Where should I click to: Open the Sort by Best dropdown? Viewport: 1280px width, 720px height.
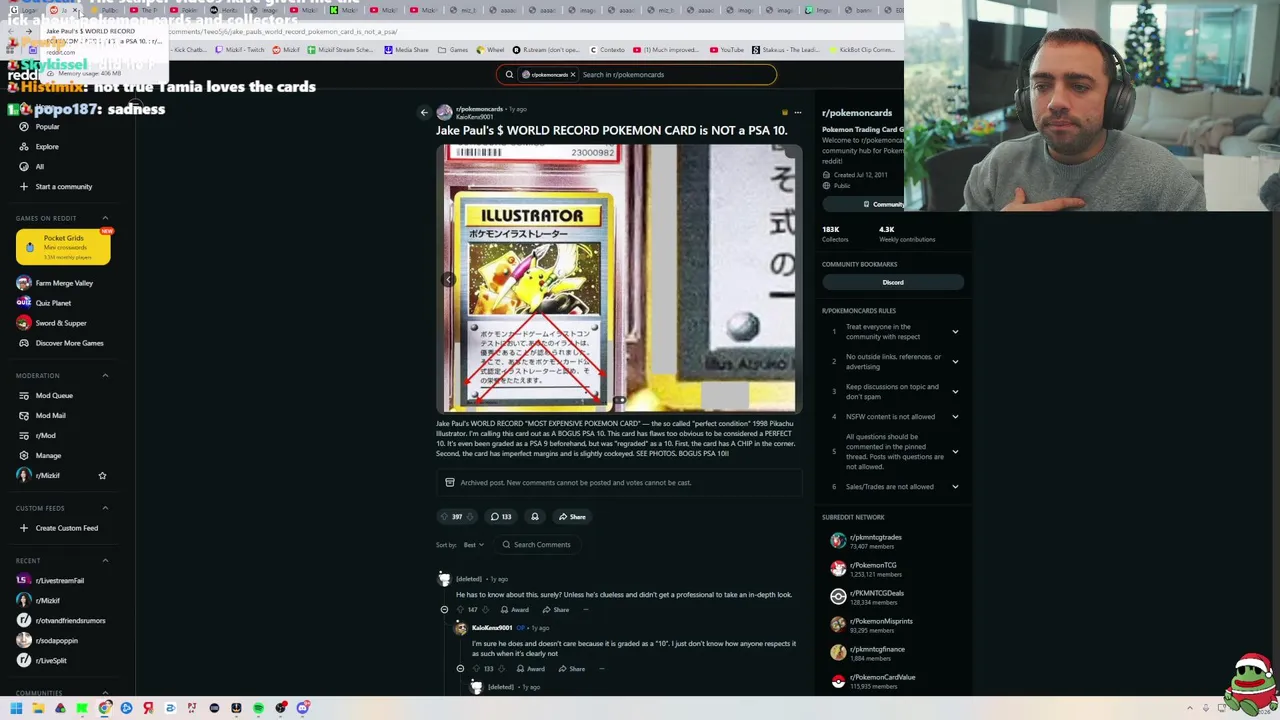pos(474,545)
